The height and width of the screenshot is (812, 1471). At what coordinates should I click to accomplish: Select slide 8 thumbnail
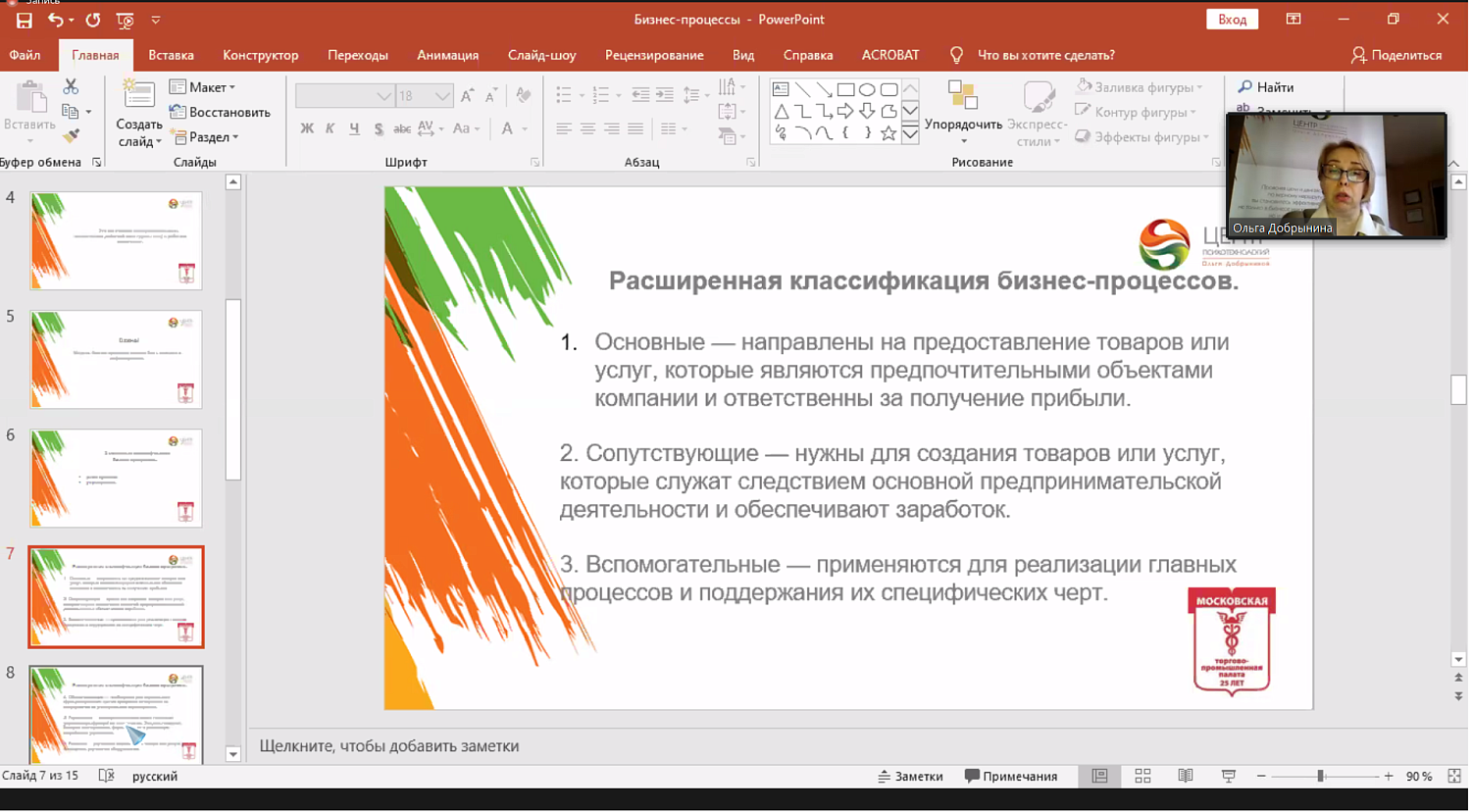tap(116, 715)
